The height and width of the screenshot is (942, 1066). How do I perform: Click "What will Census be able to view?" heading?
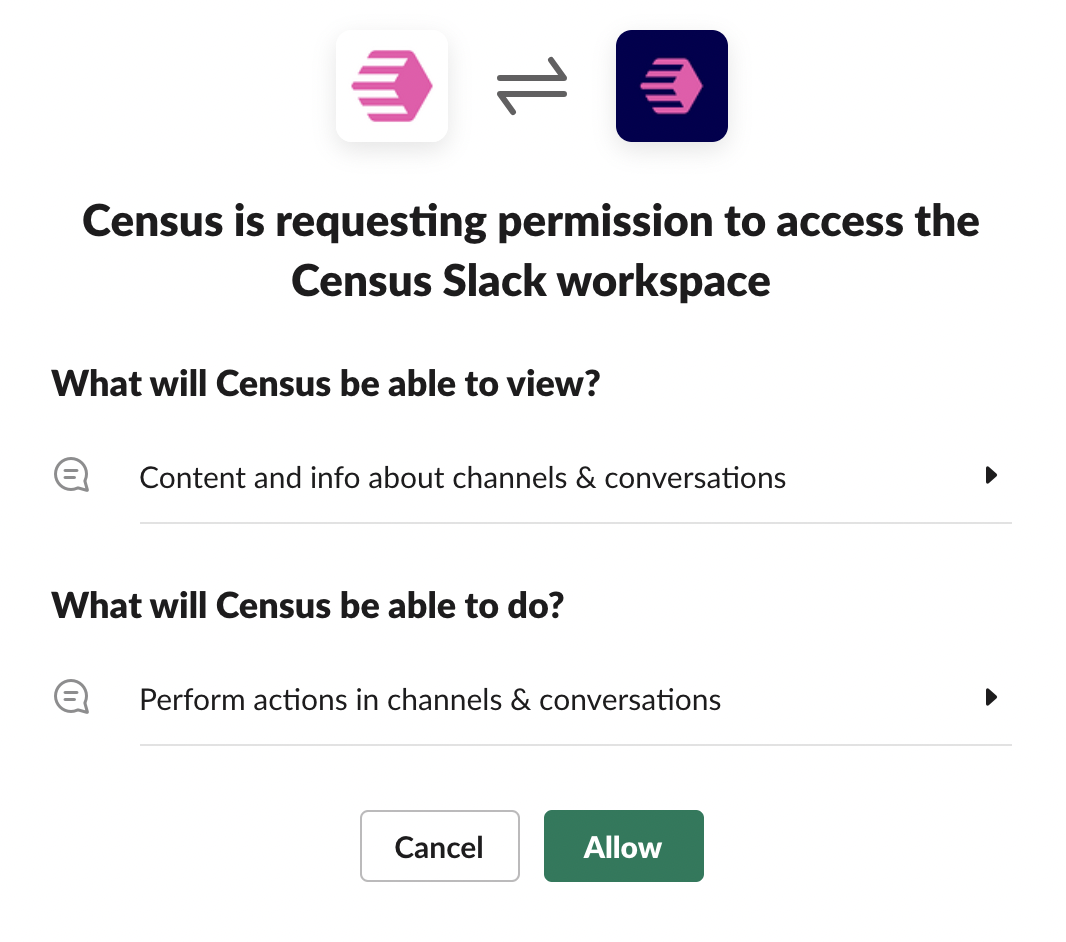[325, 383]
